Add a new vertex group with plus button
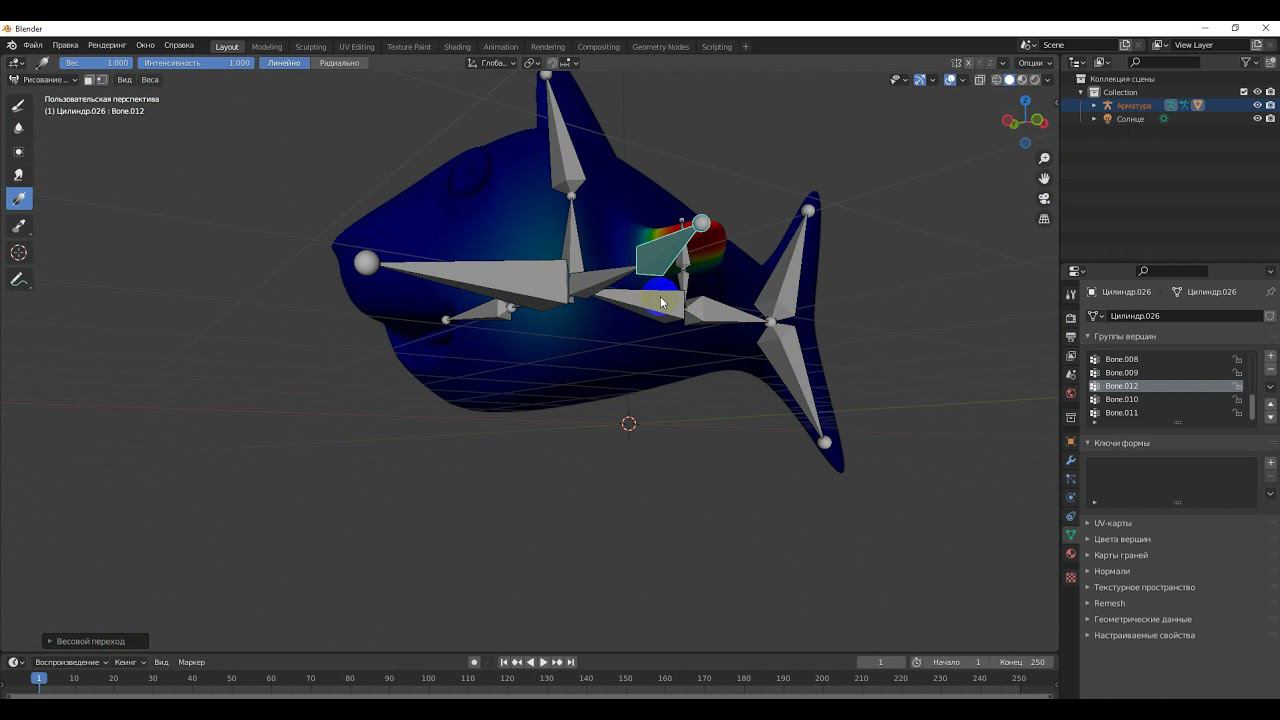 (x=1271, y=356)
